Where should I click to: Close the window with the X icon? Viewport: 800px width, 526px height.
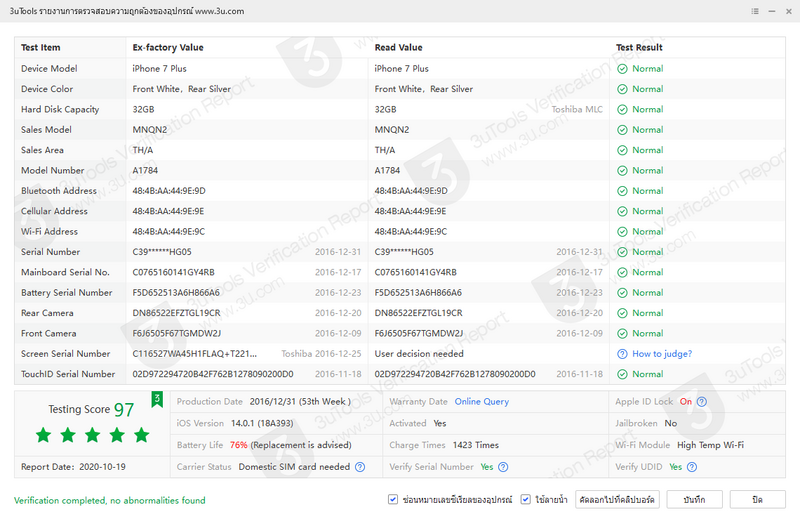tap(789, 11)
